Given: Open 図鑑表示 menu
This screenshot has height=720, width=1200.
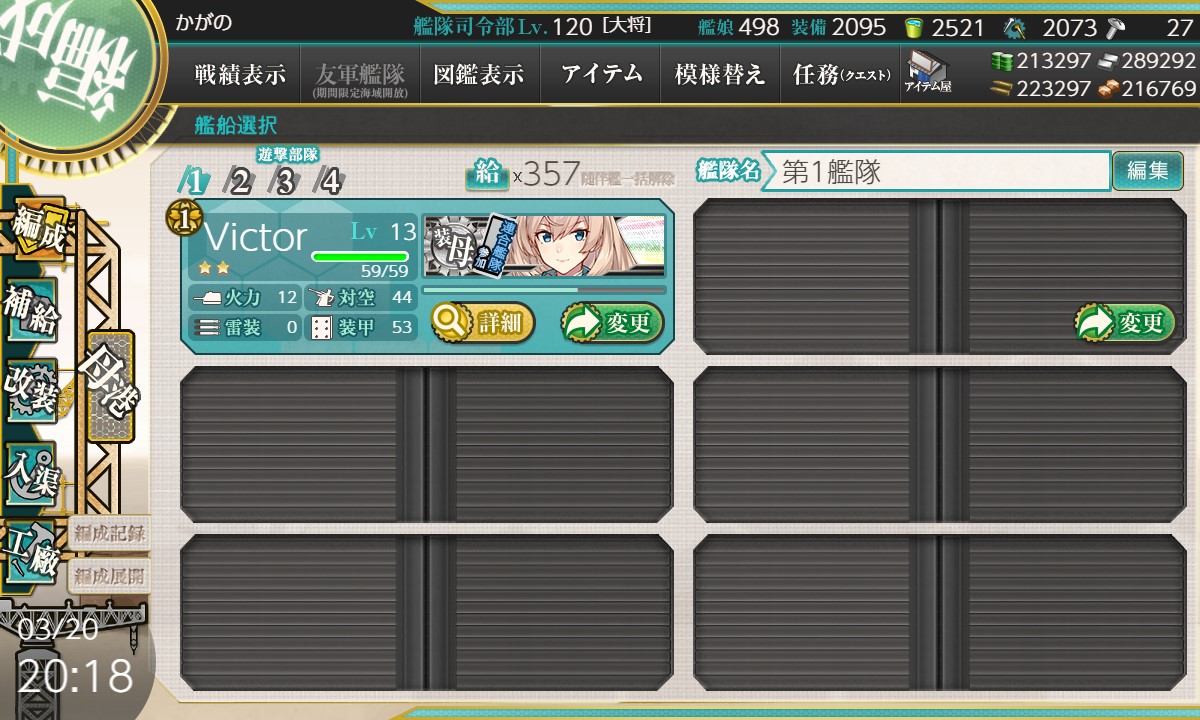Looking at the screenshot, I should click(x=479, y=74).
